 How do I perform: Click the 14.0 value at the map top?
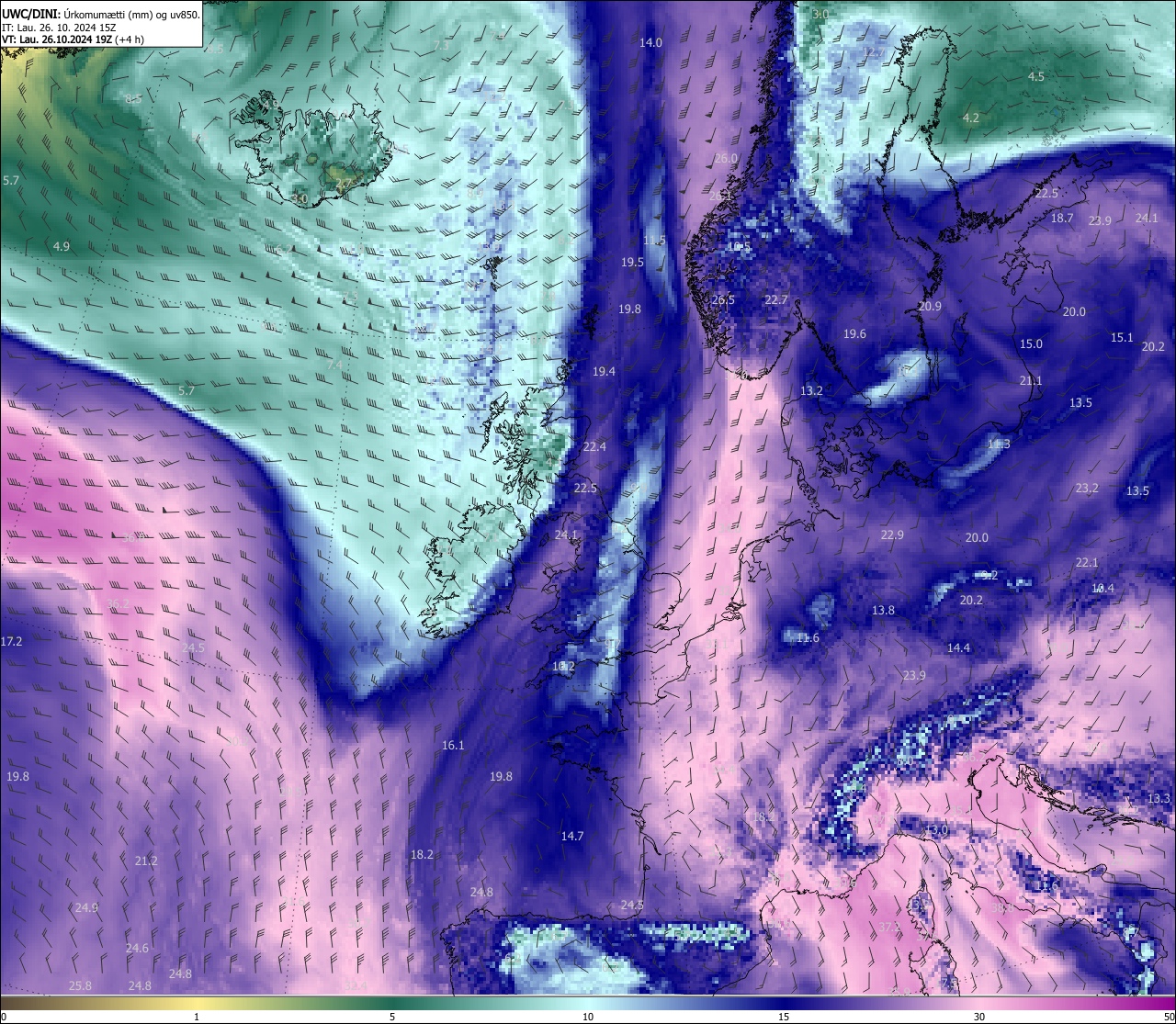[x=650, y=43]
